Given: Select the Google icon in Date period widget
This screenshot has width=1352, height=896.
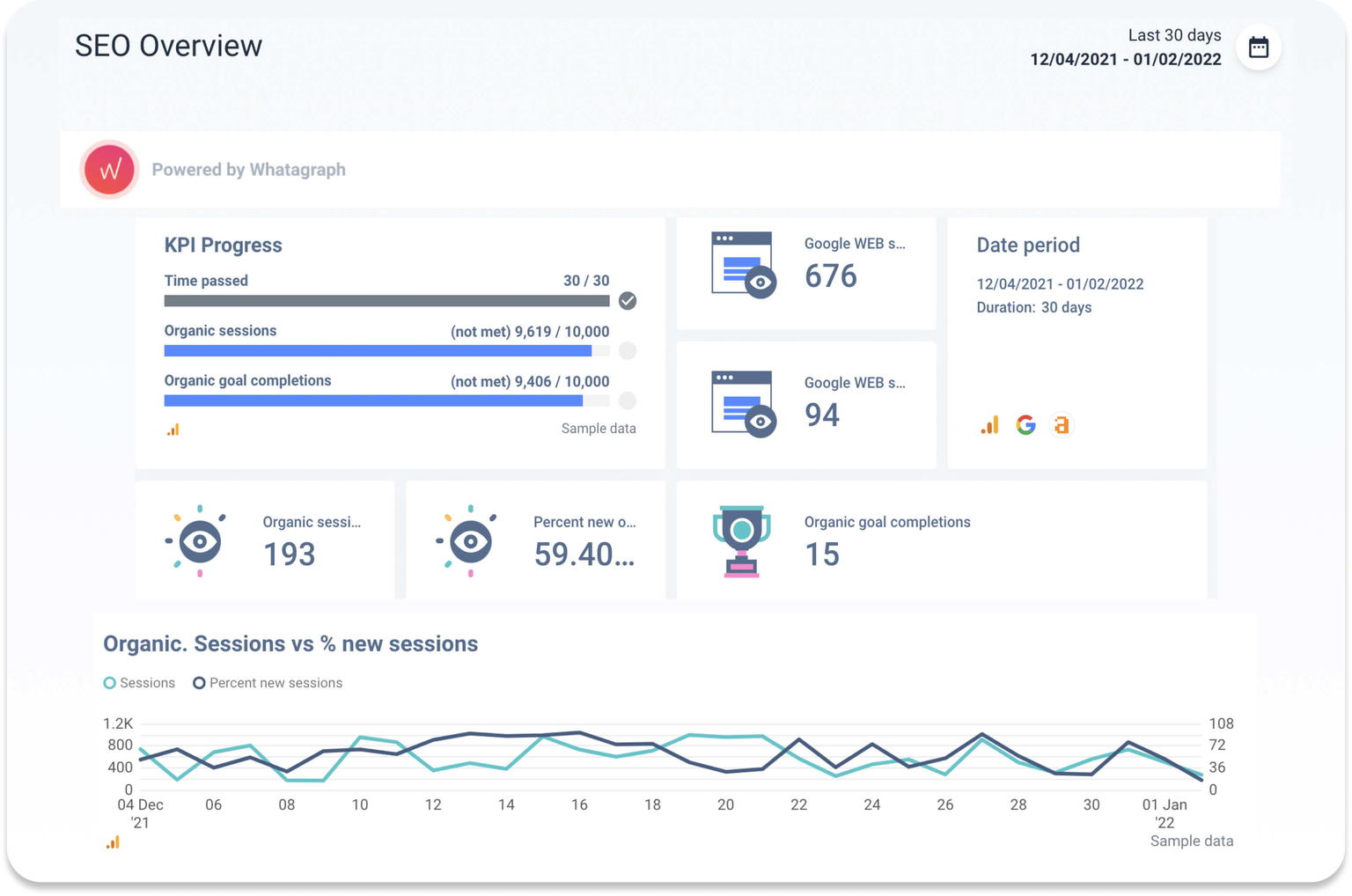Looking at the screenshot, I should pyautogui.click(x=1025, y=425).
